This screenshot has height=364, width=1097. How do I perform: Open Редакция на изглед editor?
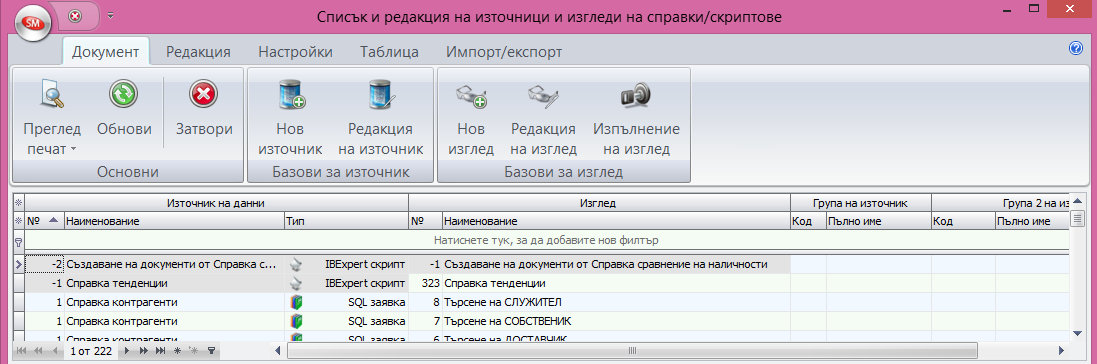543,117
